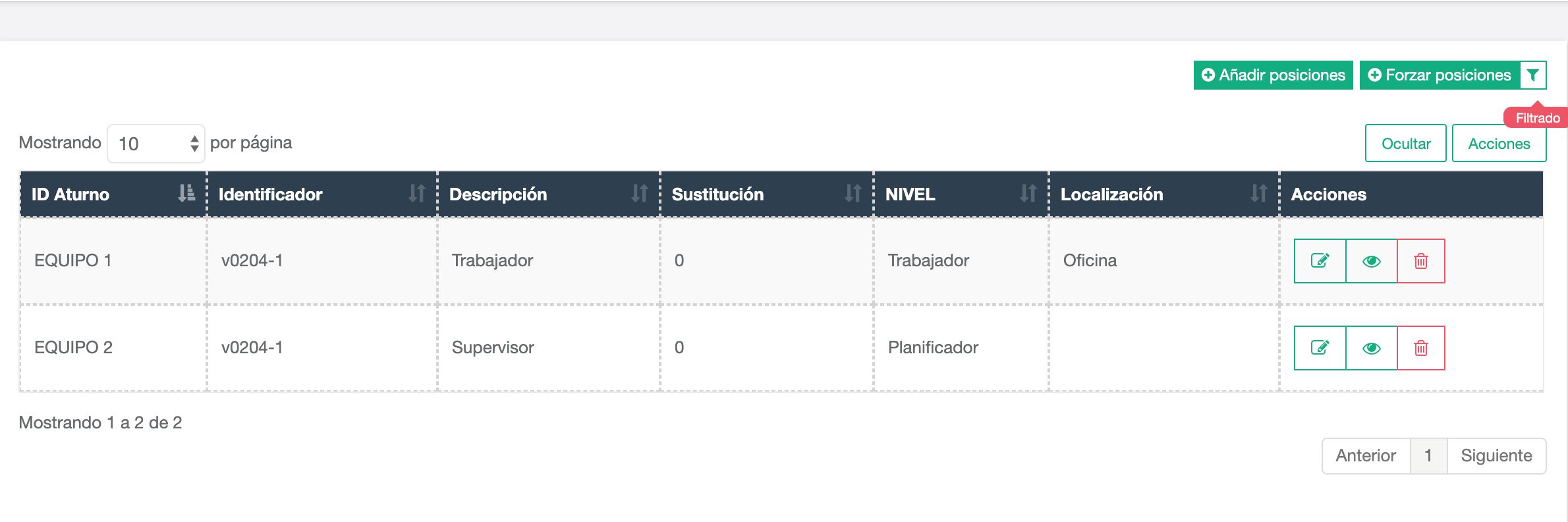Click Añadir posiciones button

pyautogui.click(x=1273, y=75)
